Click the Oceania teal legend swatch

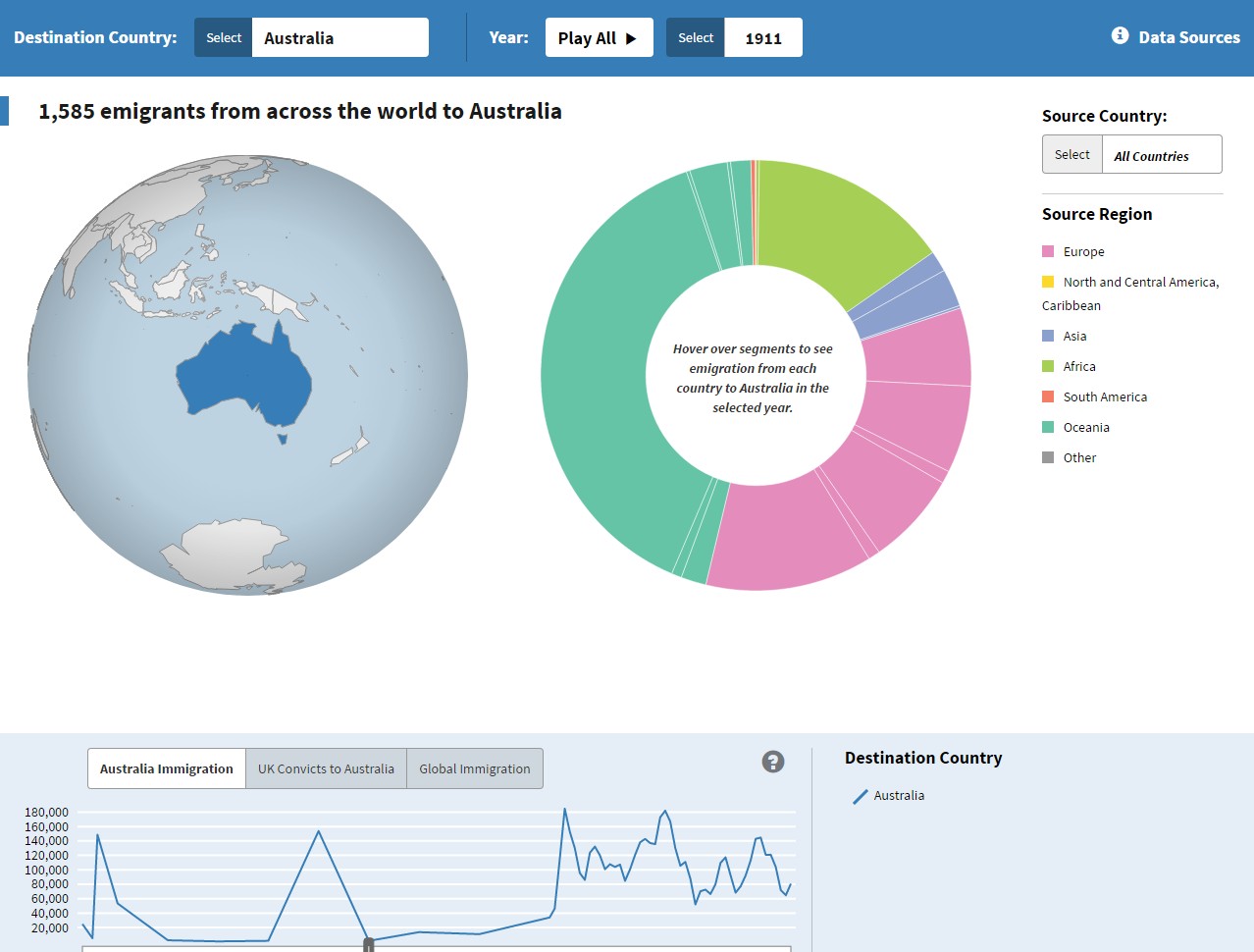pos(1048,428)
